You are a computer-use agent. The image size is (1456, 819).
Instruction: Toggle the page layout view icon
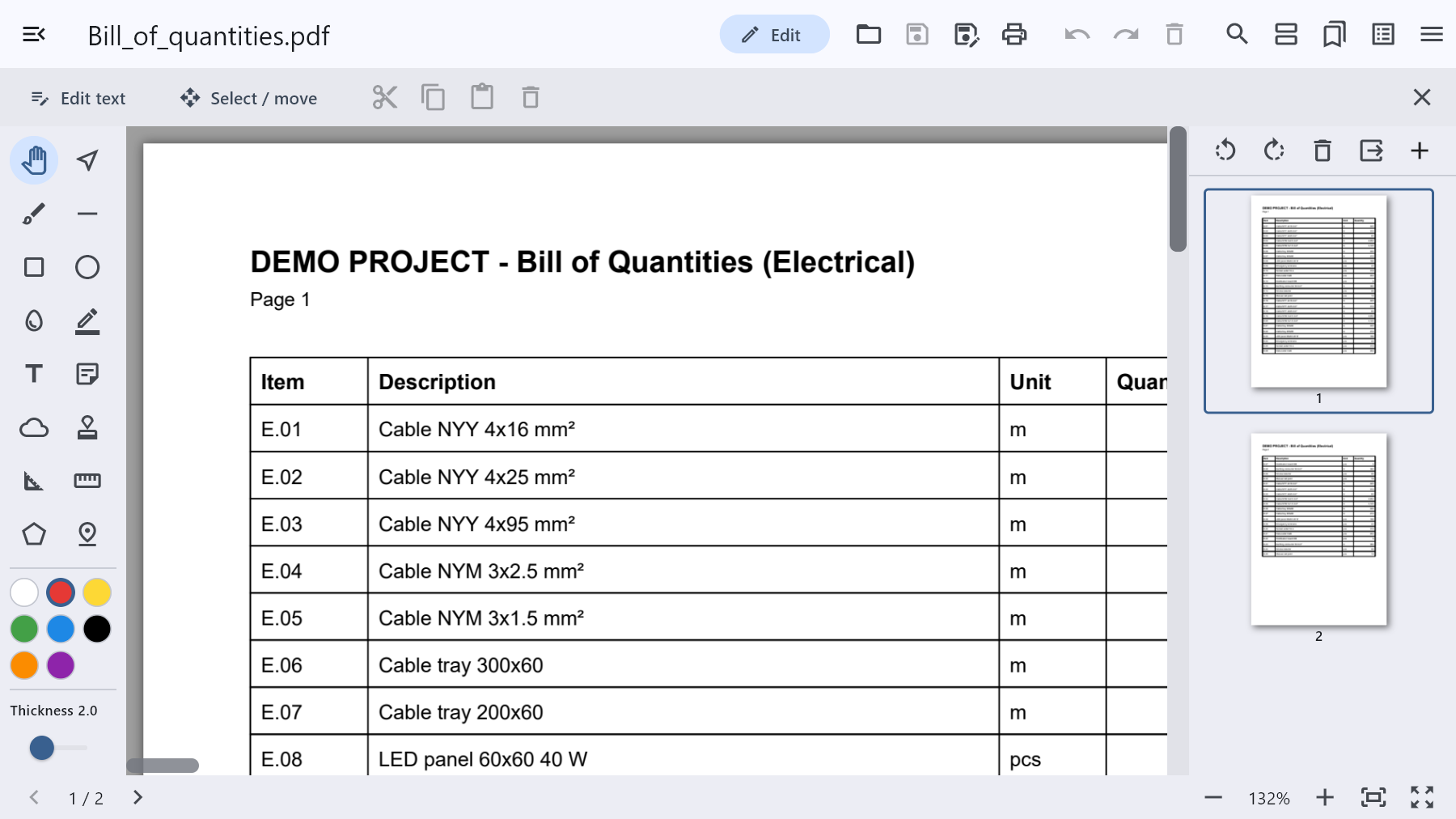point(1286,34)
